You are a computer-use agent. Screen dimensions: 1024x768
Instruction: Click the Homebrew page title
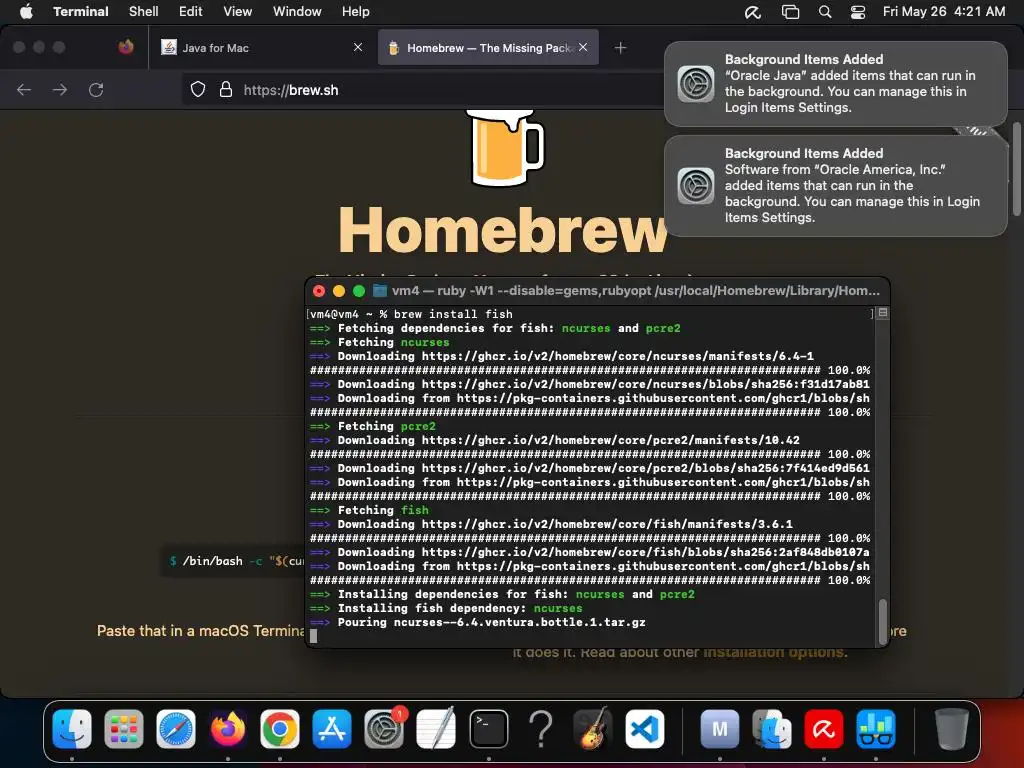tap(503, 230)
